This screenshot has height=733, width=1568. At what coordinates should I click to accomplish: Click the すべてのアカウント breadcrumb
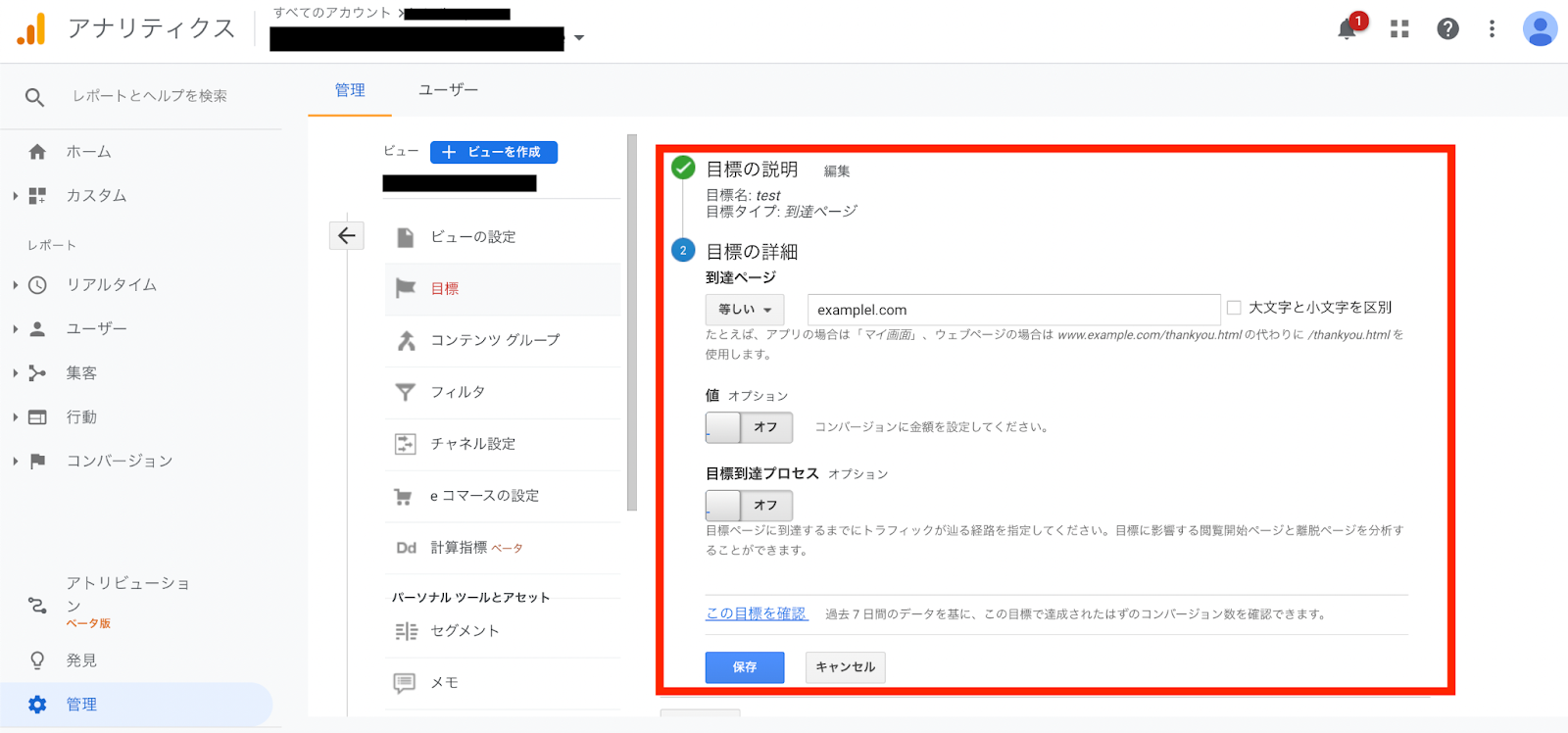[332, 13]
